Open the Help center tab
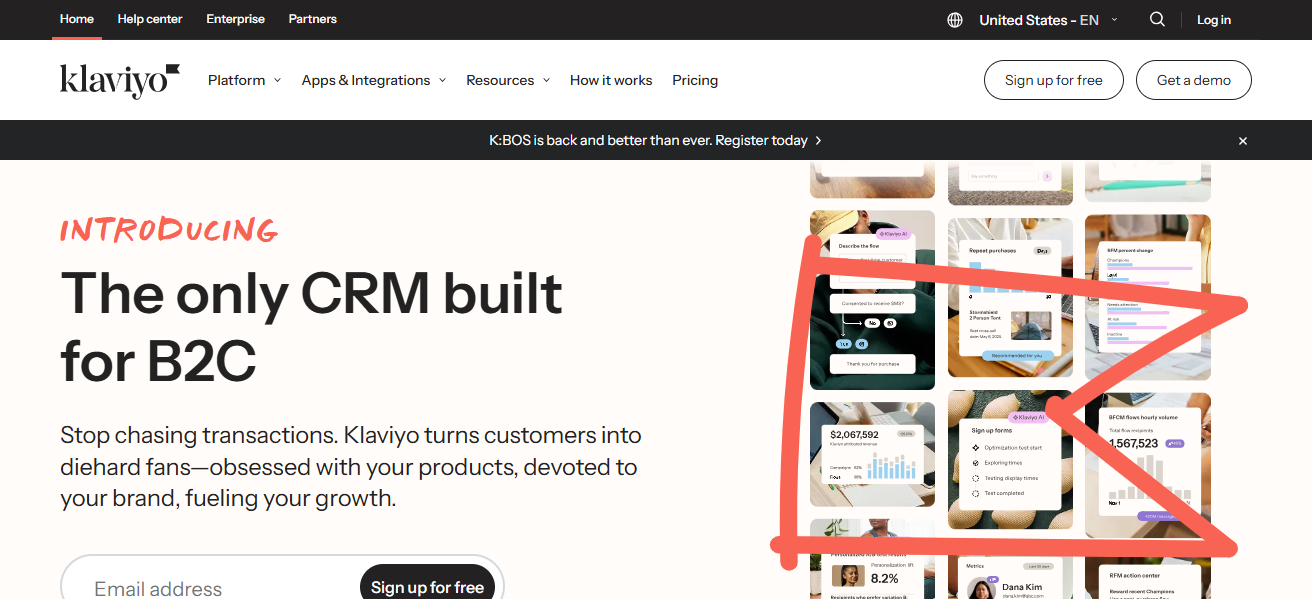 [x=150, y=19]
